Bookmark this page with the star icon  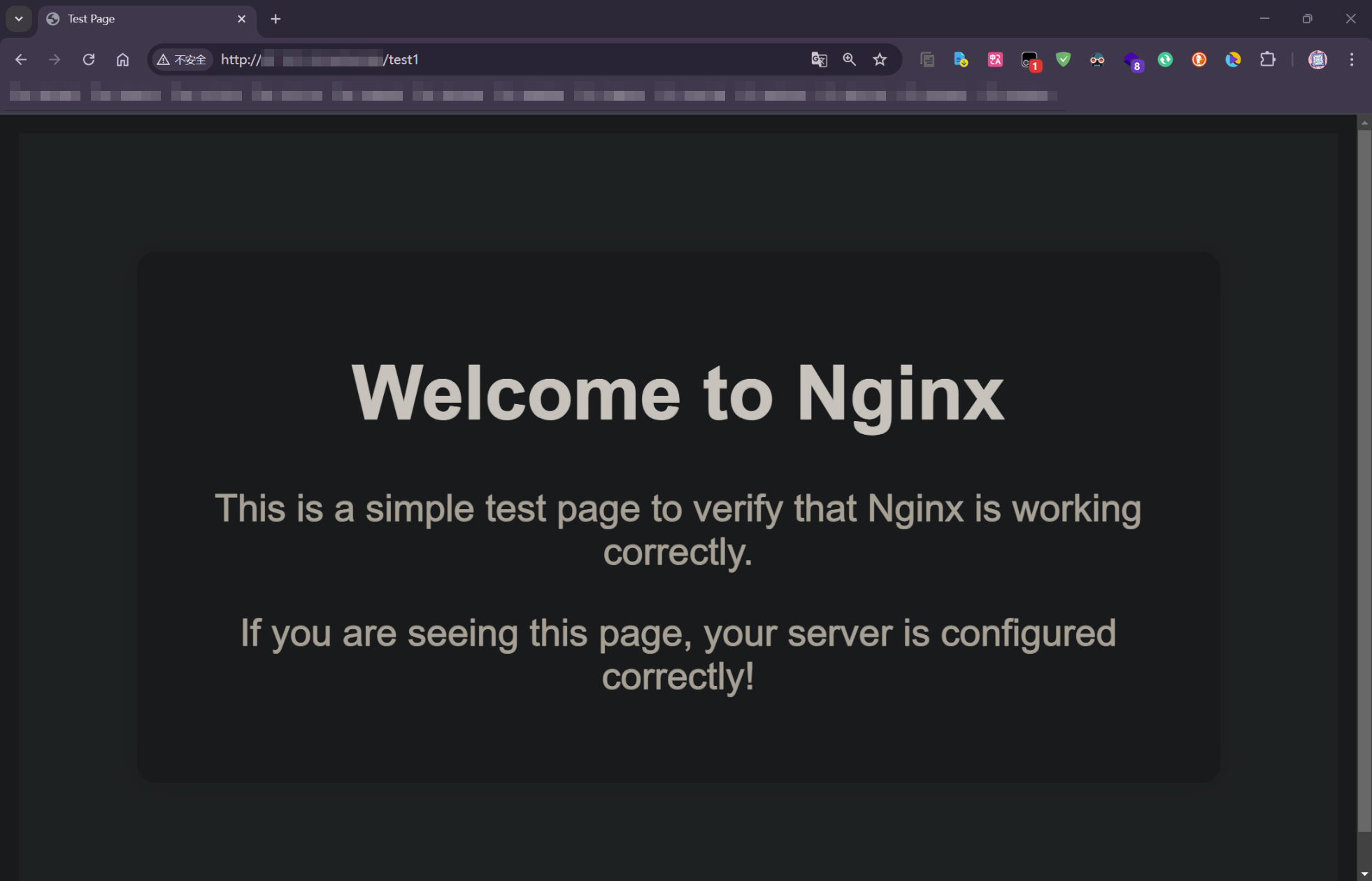click(880, 59)
